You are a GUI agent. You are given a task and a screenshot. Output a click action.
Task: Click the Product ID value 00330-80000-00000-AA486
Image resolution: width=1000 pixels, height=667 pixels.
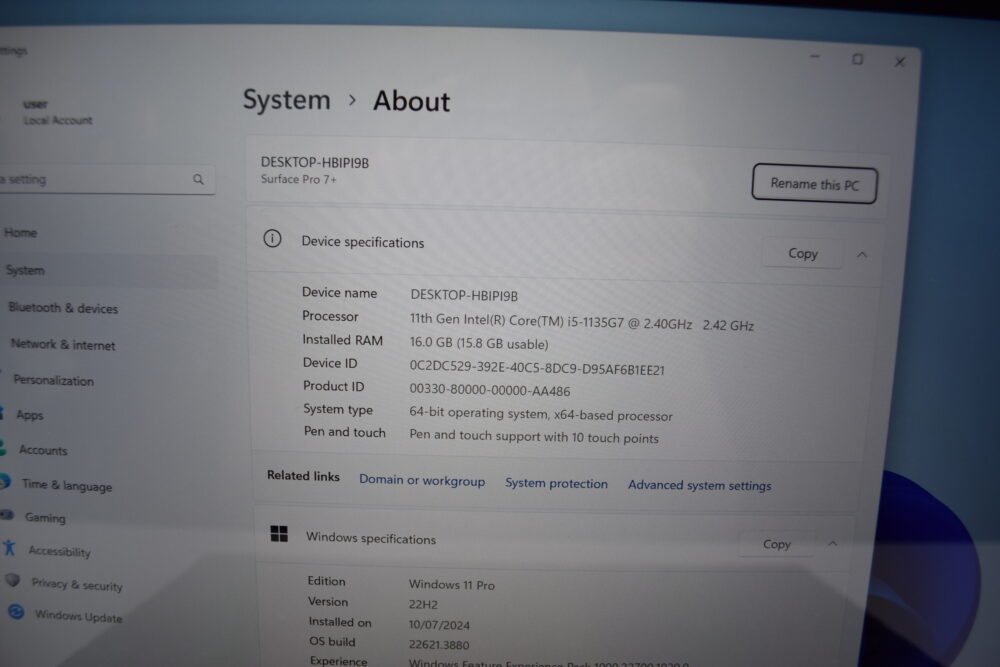point(490,390)
